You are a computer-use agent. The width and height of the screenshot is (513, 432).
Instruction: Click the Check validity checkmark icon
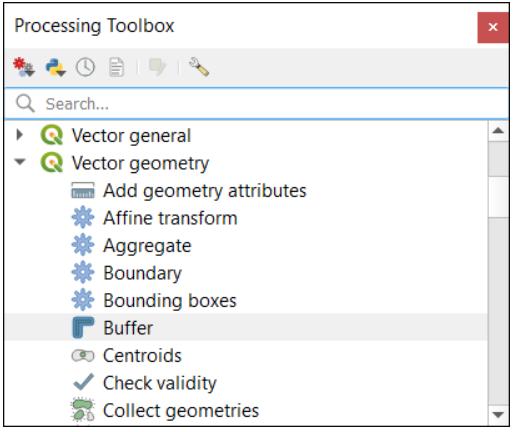(x=83, y=382)
